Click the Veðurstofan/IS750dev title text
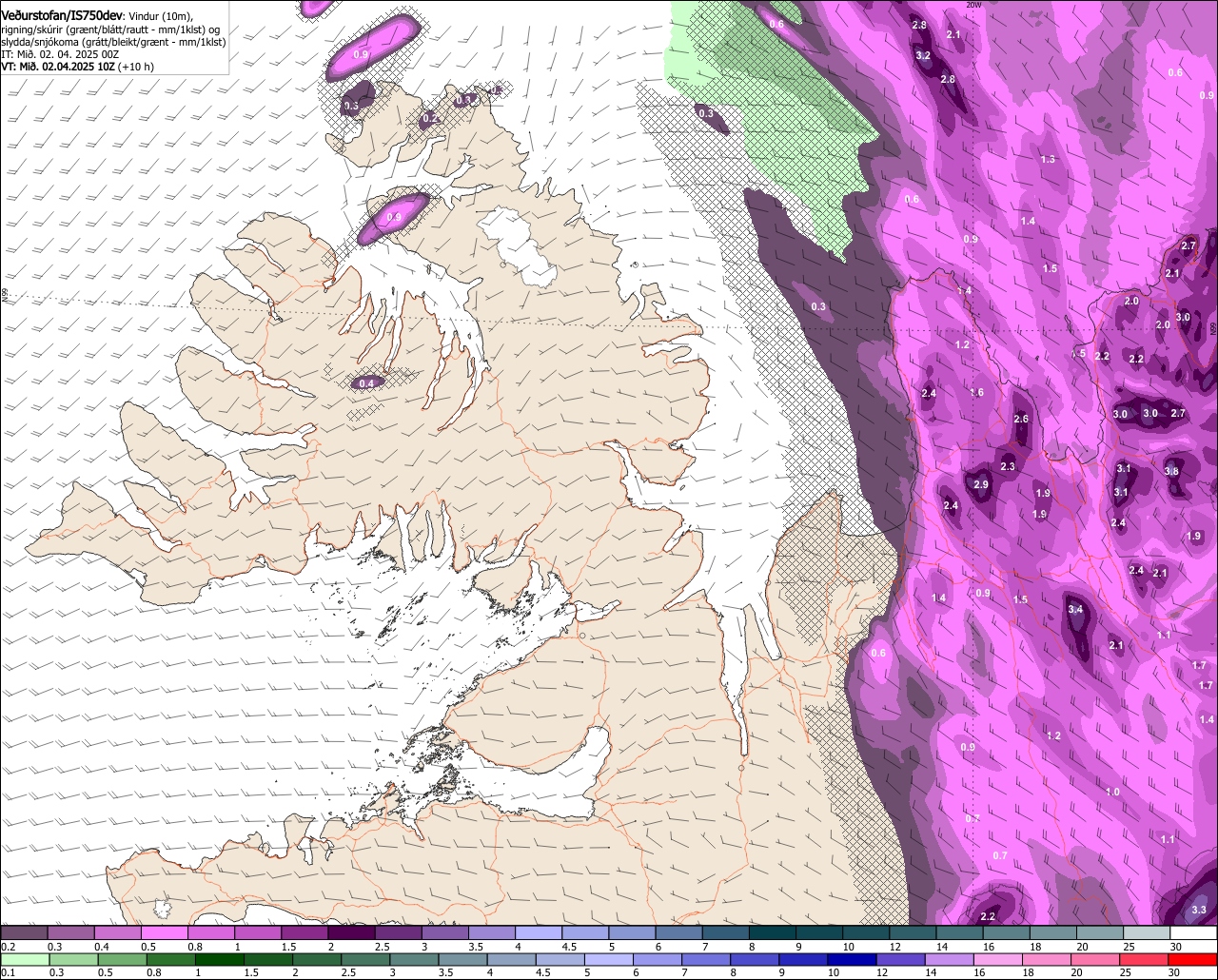The image size is (1218, 980). (x=61, y=16)
